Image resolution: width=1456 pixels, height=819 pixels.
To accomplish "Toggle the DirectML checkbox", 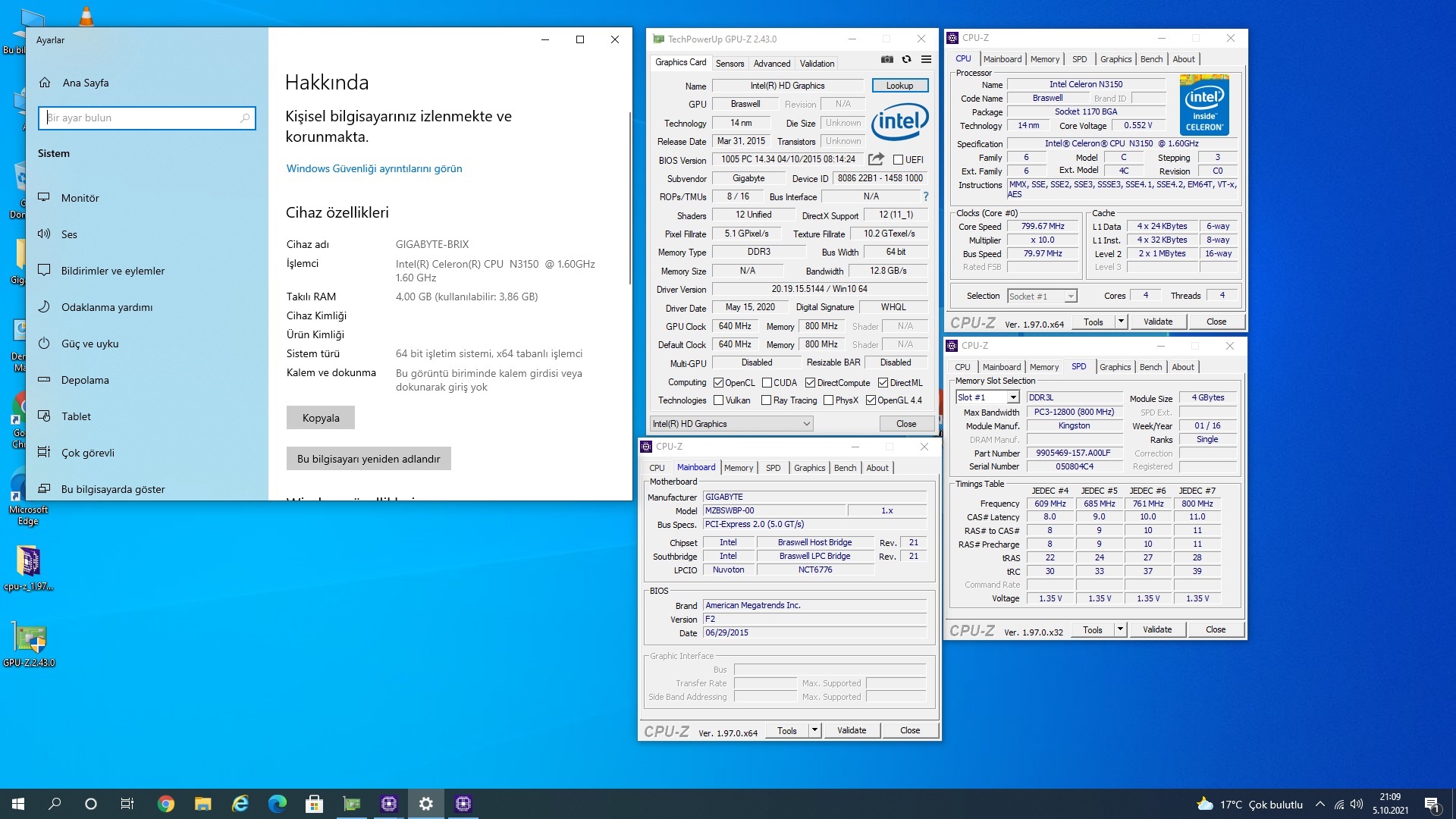I will click(x=883, y=383).
